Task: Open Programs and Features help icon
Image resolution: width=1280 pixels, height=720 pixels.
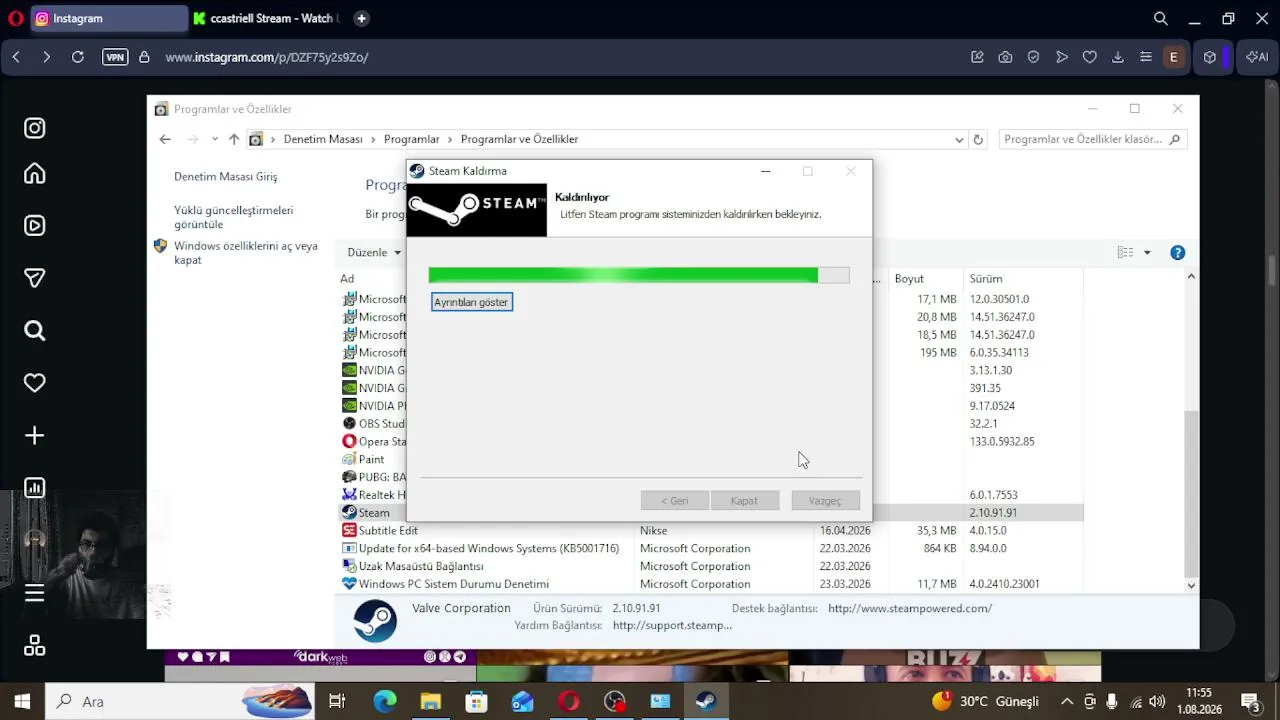Action: point(1178,253)
